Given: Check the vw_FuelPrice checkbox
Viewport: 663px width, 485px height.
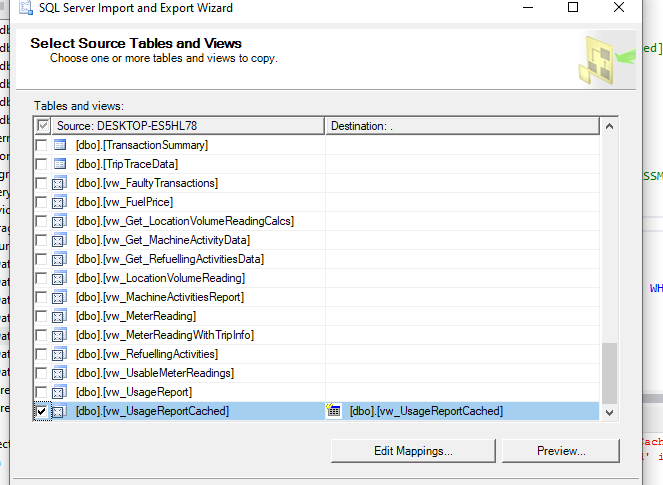Looking at the screenshot, I should pyautogui.click(x=41, y=203).
